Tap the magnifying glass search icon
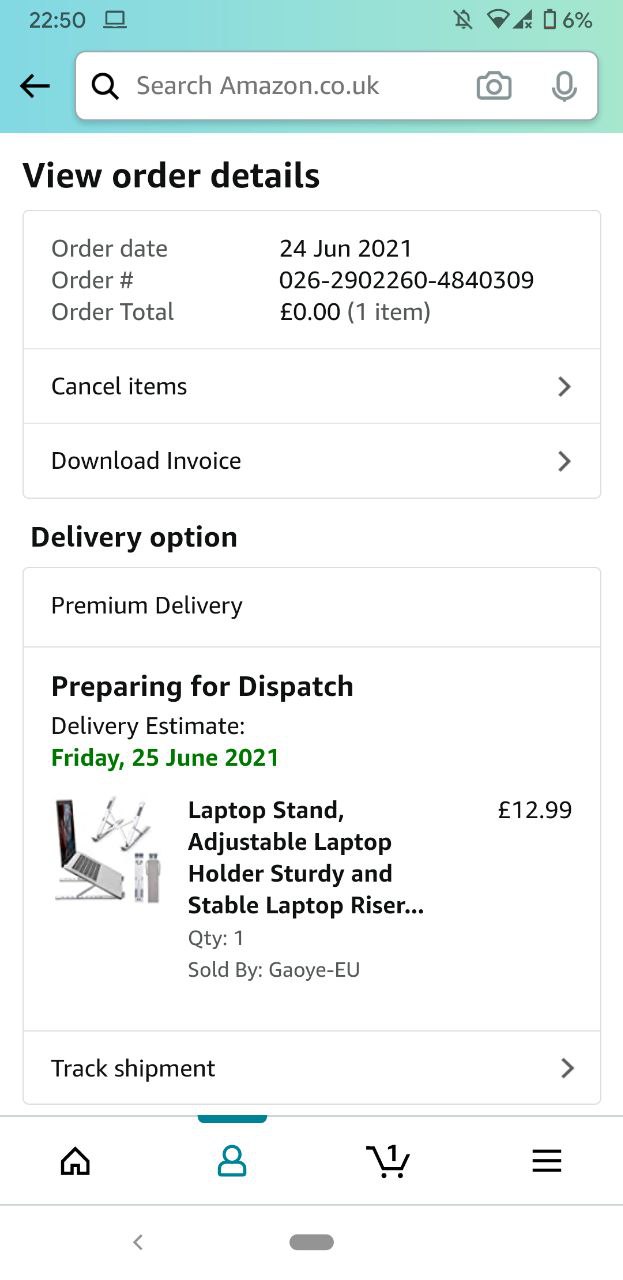This screenshot has width=623, height=1280. (105, 86)
